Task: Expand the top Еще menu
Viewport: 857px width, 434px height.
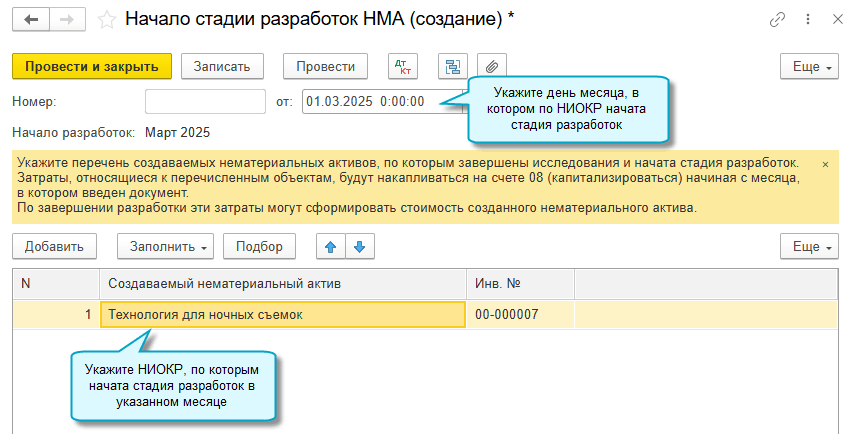Action: click(811, 67)
